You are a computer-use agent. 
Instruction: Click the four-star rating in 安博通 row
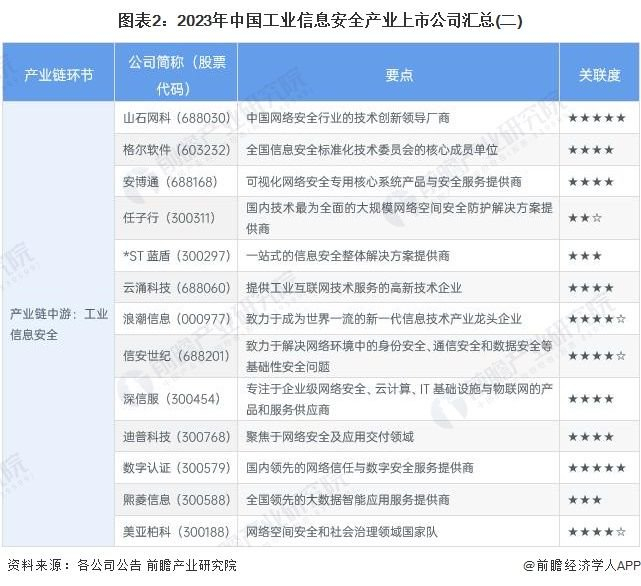tap(591, 182)
